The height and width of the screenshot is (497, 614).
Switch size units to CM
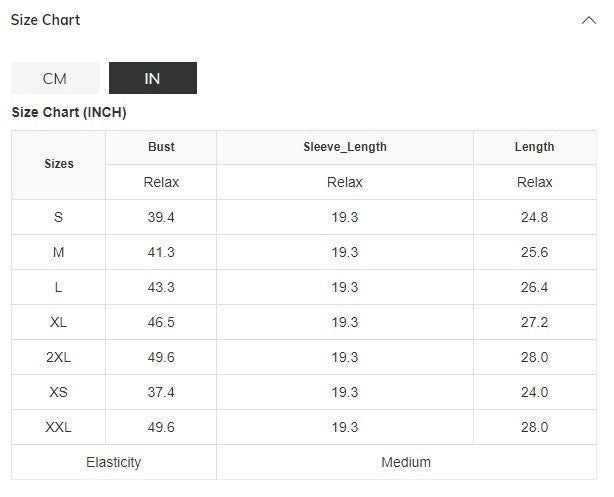pos(55,78)
